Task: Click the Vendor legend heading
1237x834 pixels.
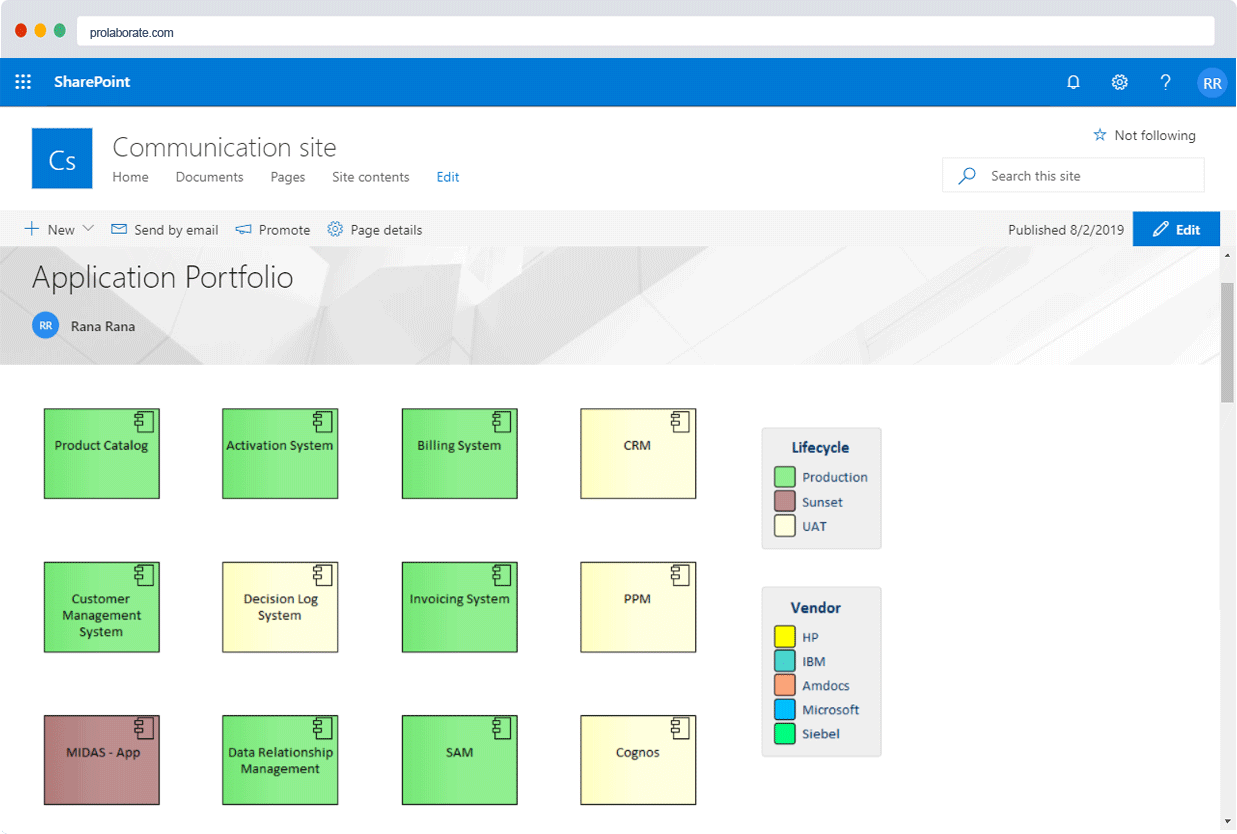Action: tap(816, 608)
